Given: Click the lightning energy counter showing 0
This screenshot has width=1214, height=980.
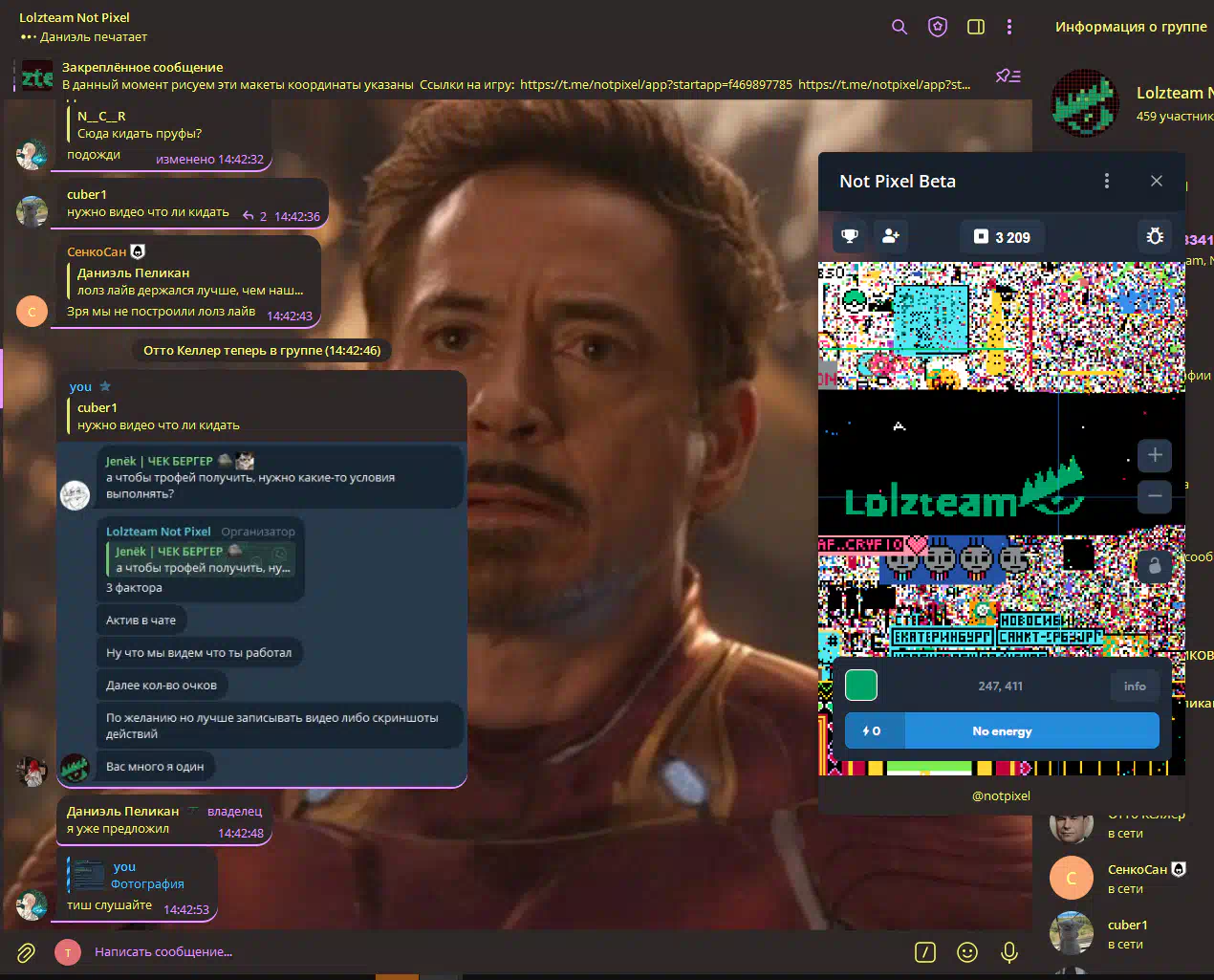Looking at the screenshot, I should click(872, 731).
